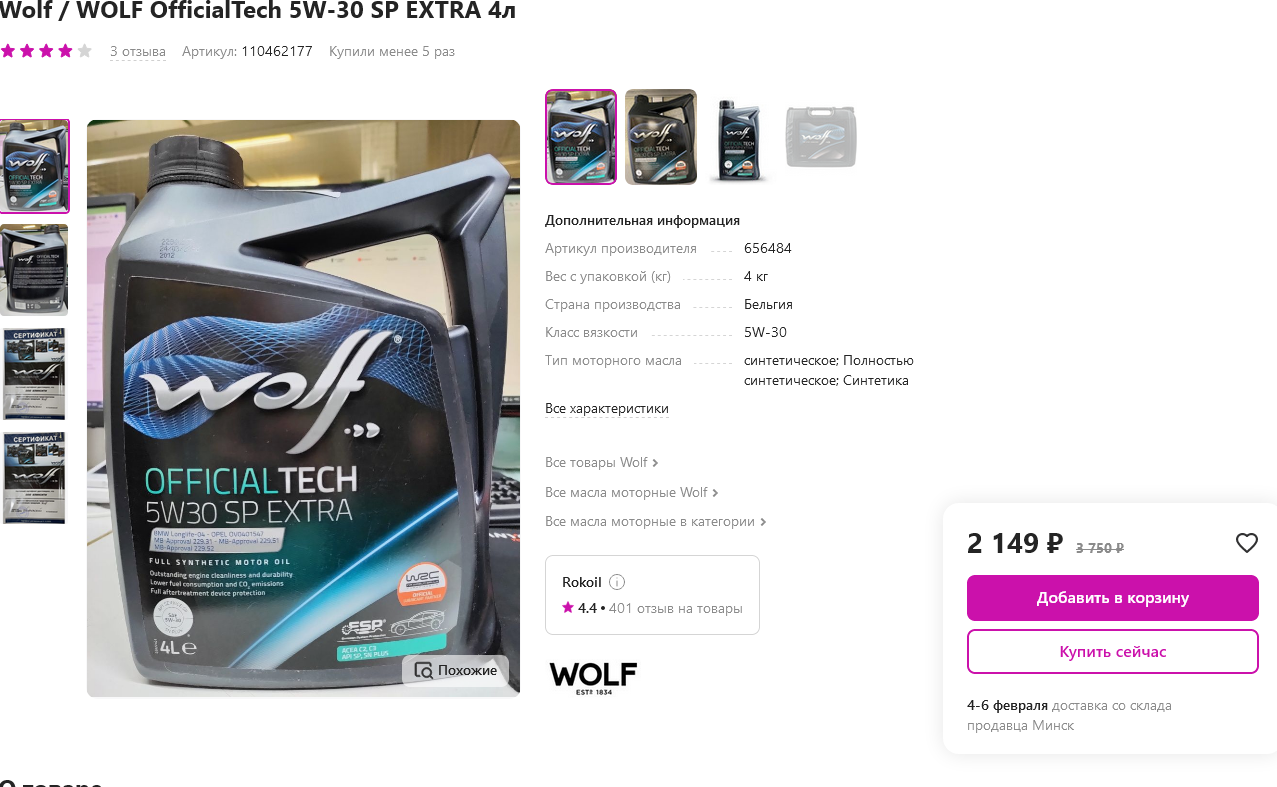Click the star rating icons under title
The image size is (1277, 787).
(46, 51)
